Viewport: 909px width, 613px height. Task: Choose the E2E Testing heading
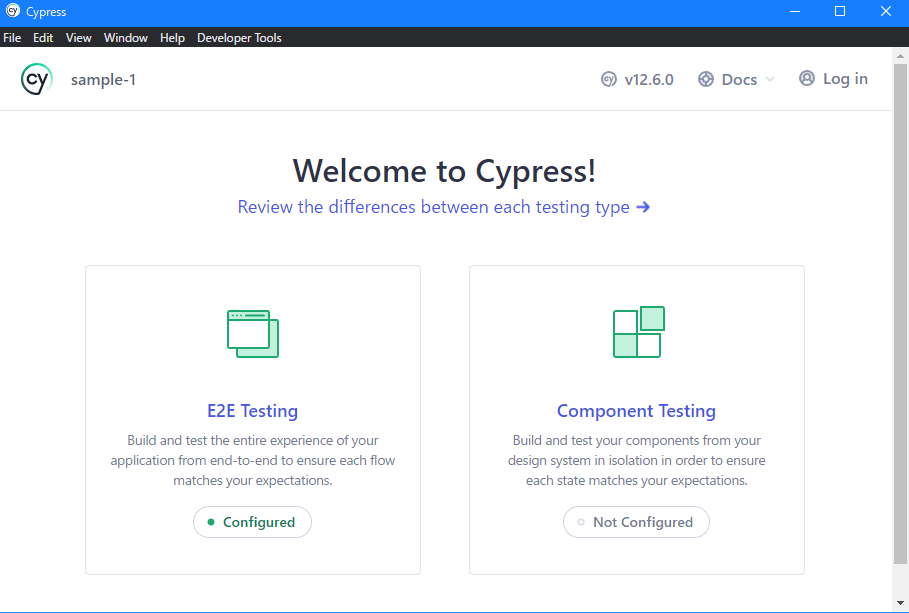click(x=253, y=411)
